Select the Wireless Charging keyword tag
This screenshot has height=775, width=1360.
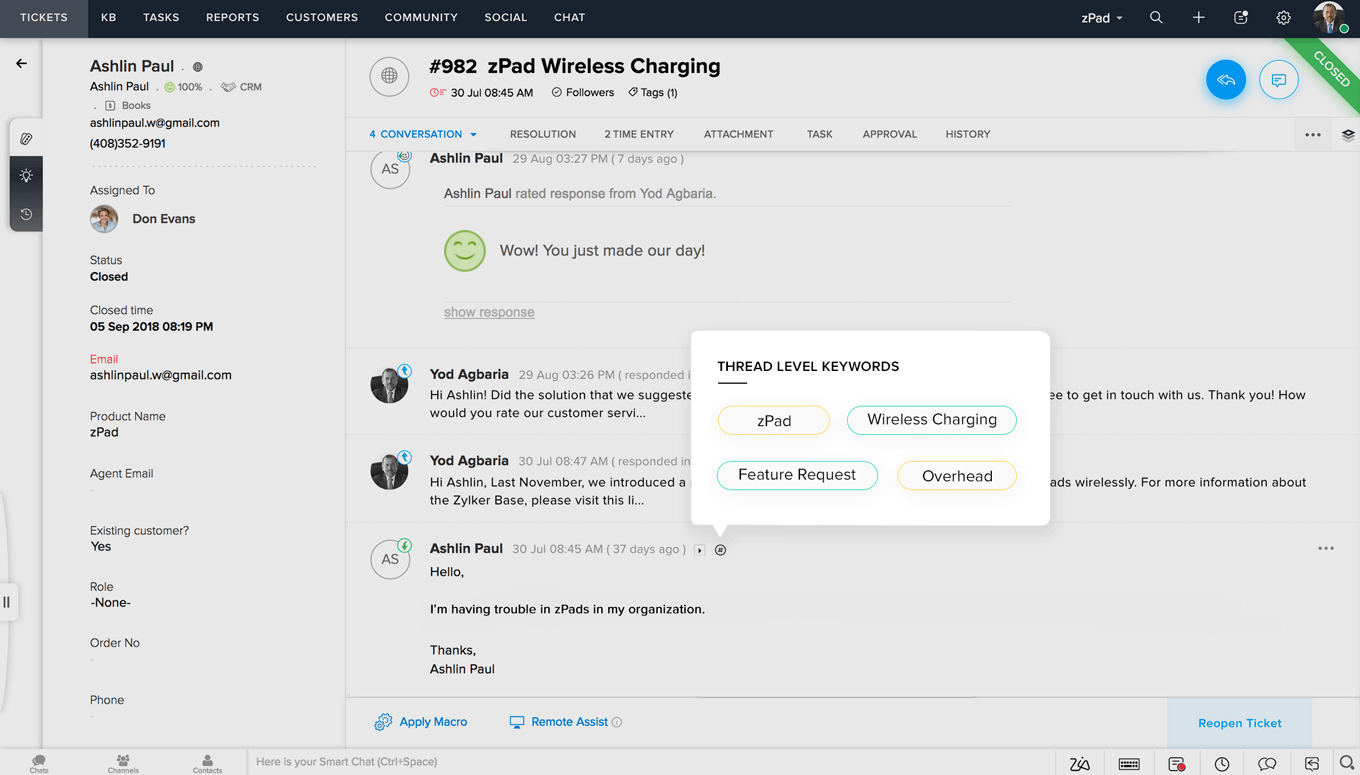coord(931,420)
